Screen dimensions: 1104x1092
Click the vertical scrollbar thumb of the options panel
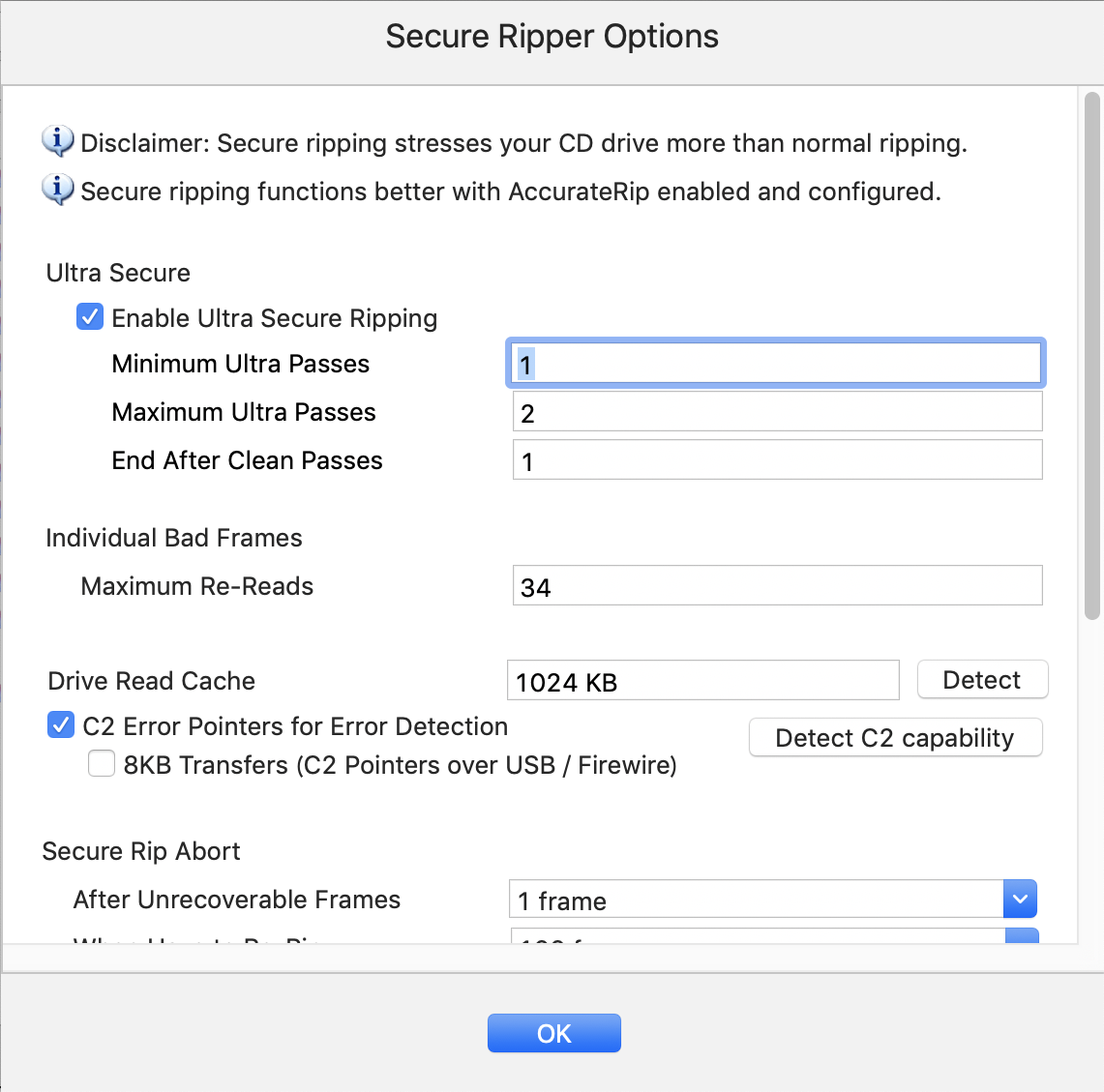[1092, 356]
